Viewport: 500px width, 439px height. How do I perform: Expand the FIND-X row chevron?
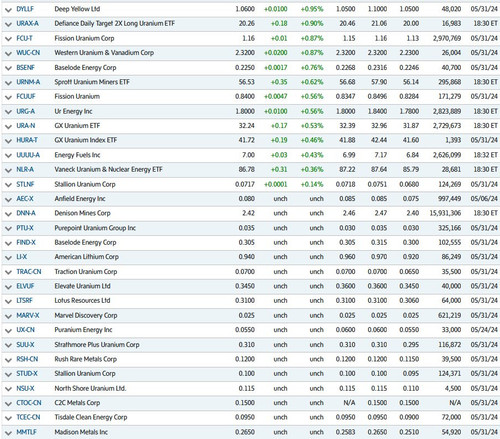coord(9,243)
